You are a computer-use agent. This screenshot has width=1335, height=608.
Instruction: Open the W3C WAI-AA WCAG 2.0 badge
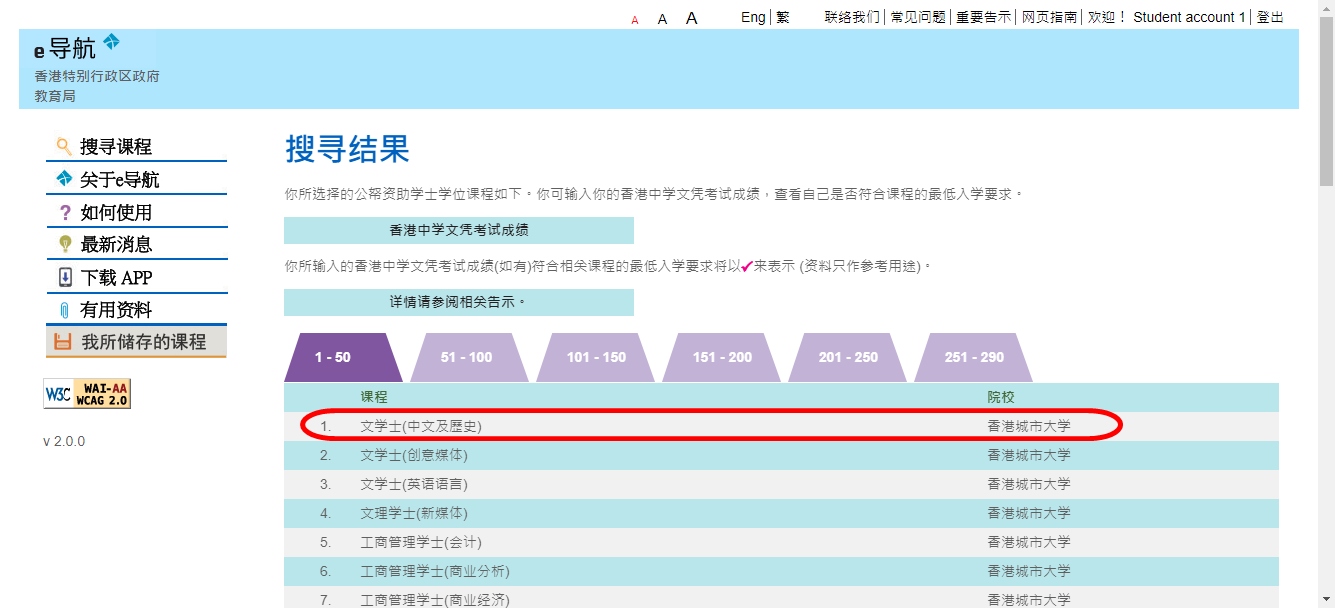click(x=87, y=394)
